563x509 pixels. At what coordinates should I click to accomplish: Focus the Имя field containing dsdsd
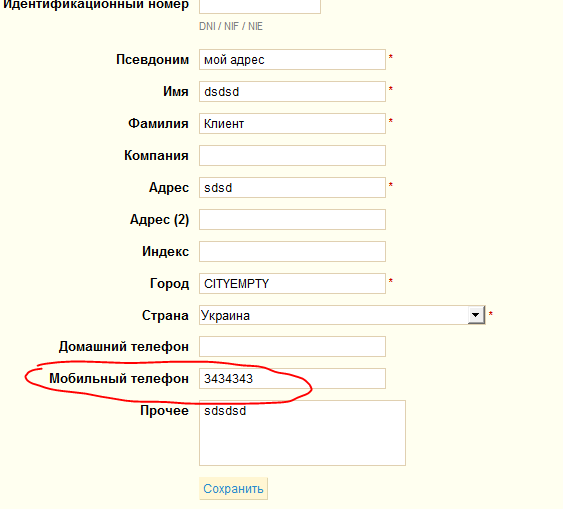pos(292,92)
